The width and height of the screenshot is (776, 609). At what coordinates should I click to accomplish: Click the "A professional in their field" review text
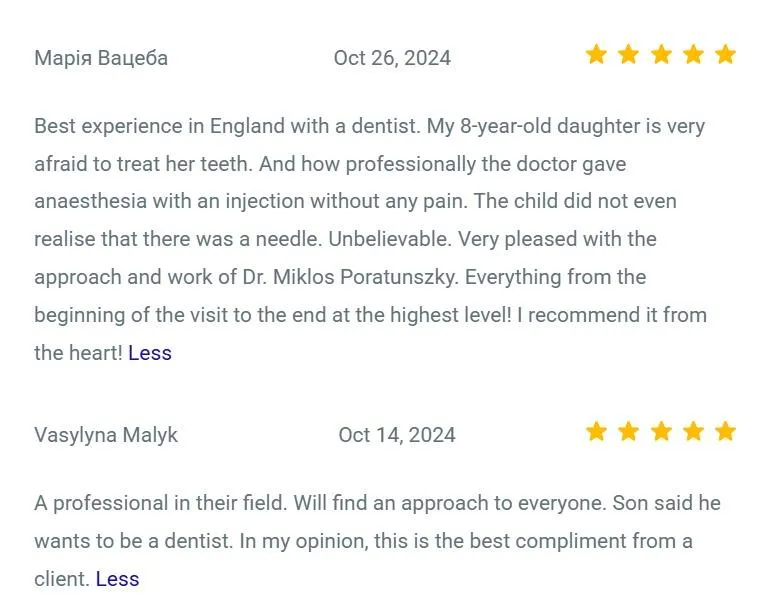click(377, 541)
